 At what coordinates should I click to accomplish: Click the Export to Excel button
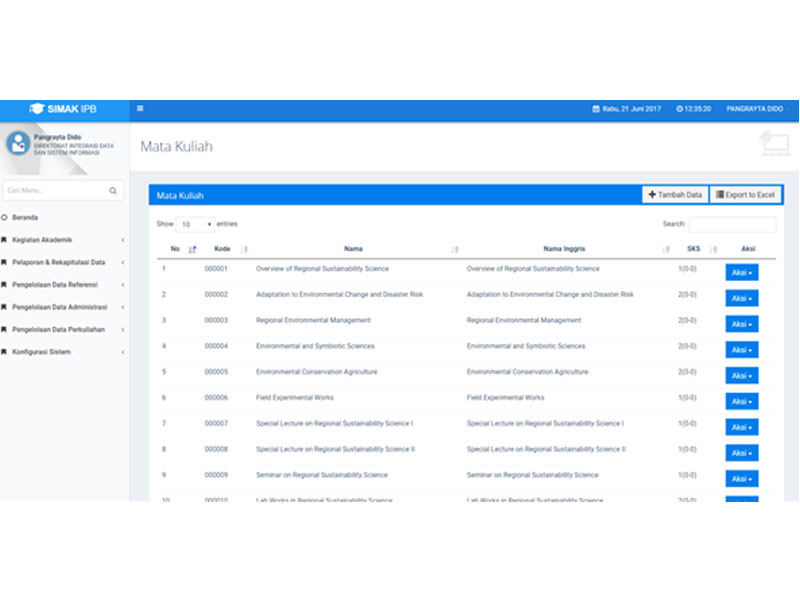coord(746,195)
